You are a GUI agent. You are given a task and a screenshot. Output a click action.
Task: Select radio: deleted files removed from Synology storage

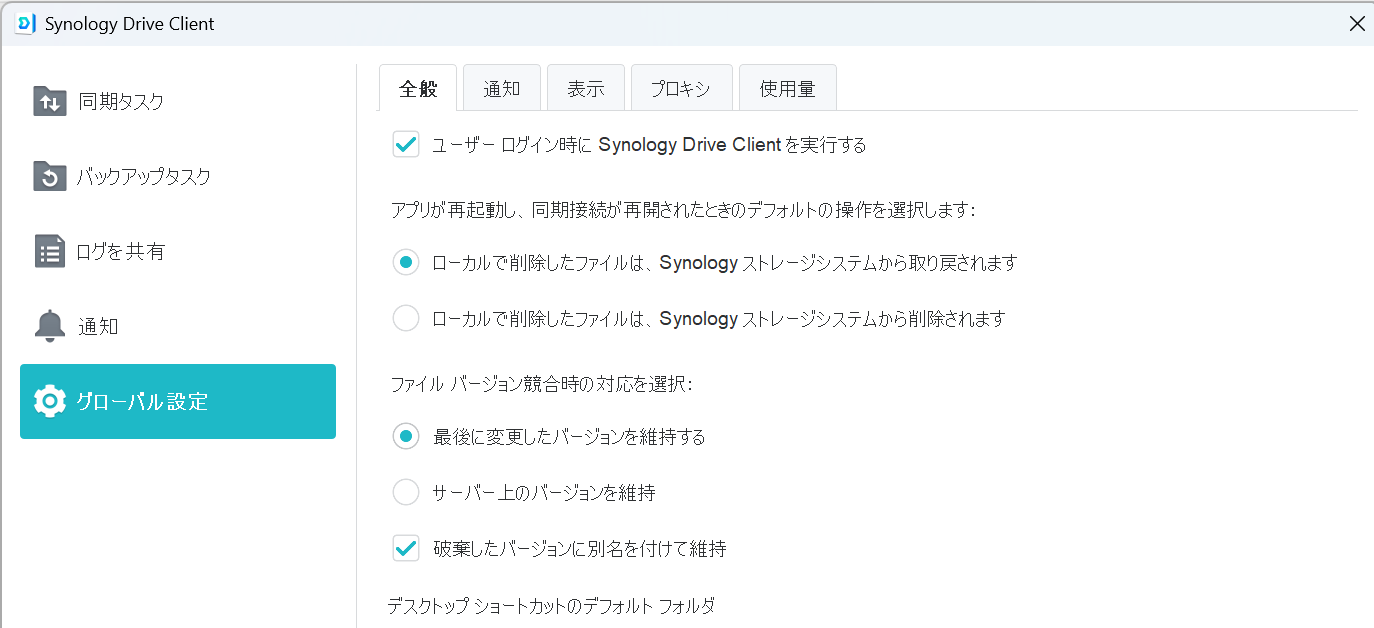(x=405, y=318)
